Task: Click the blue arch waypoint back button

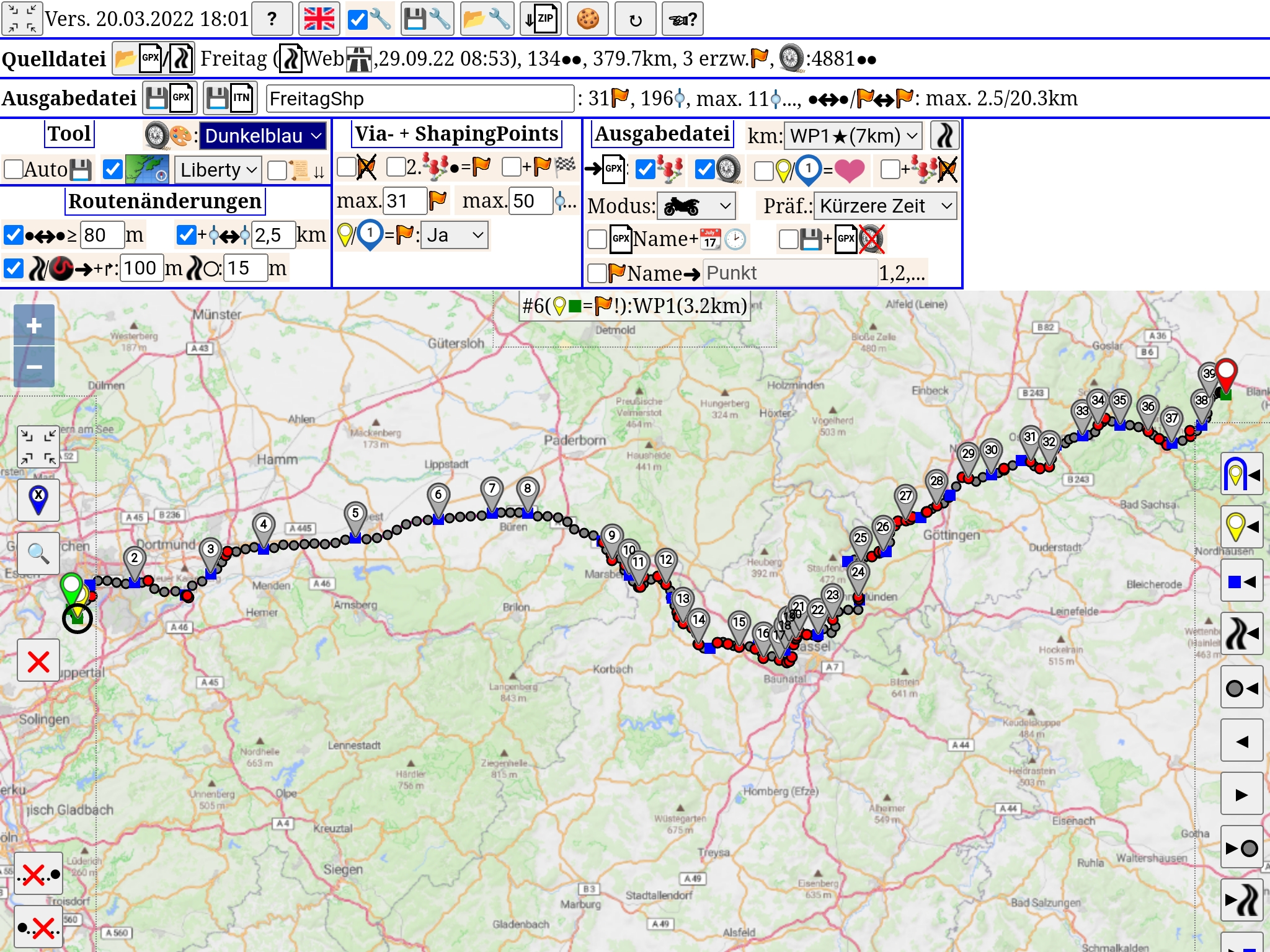Action: pos(1242,474)
